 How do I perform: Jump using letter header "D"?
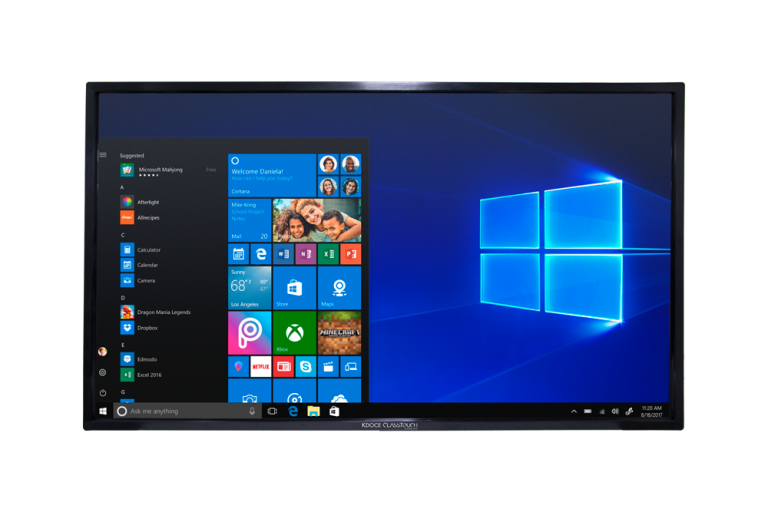point(122,297)
